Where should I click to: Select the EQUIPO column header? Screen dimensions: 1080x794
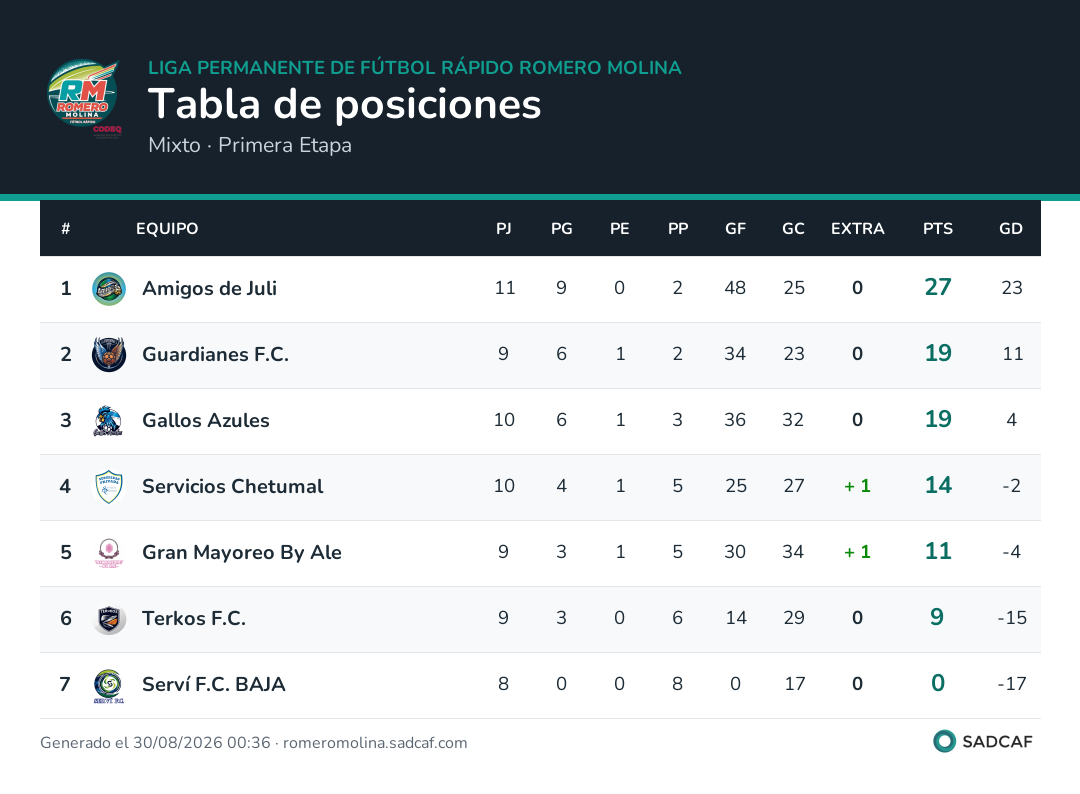point(167,229)
